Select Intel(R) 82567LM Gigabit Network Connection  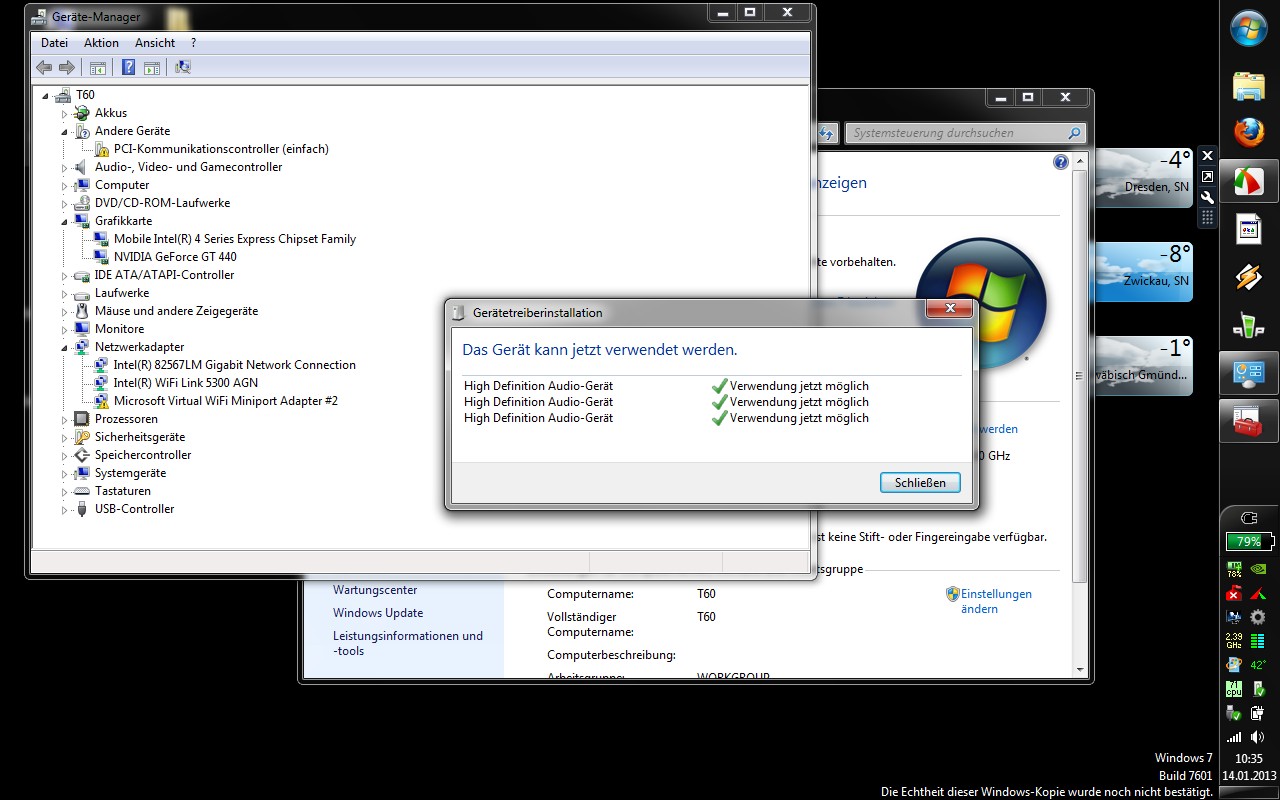(235, 365)
